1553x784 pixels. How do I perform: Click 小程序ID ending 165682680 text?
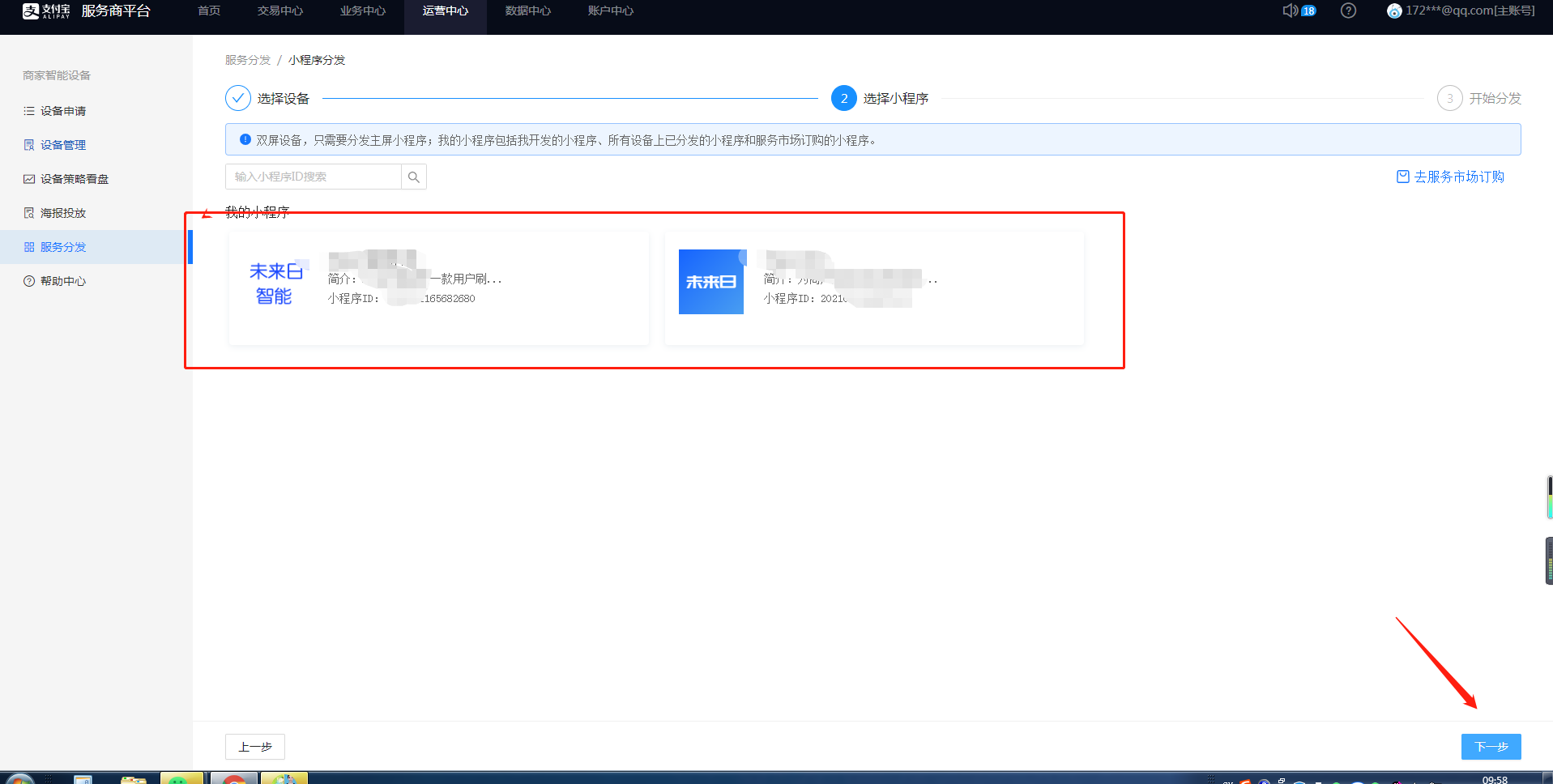point(402,299)
